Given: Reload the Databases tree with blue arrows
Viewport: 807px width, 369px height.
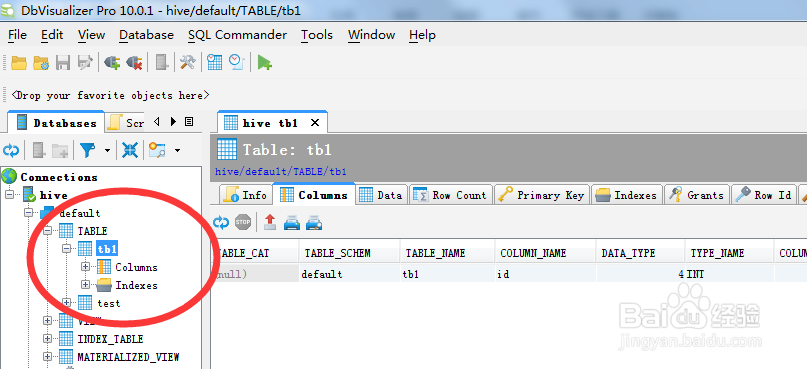Looking at the screenshot, I should pos(11,150).
